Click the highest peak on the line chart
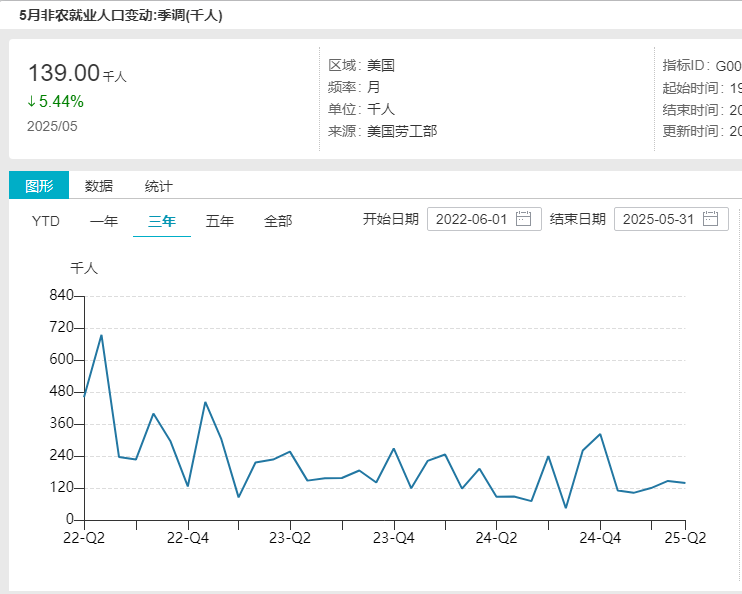 [101, 335]
